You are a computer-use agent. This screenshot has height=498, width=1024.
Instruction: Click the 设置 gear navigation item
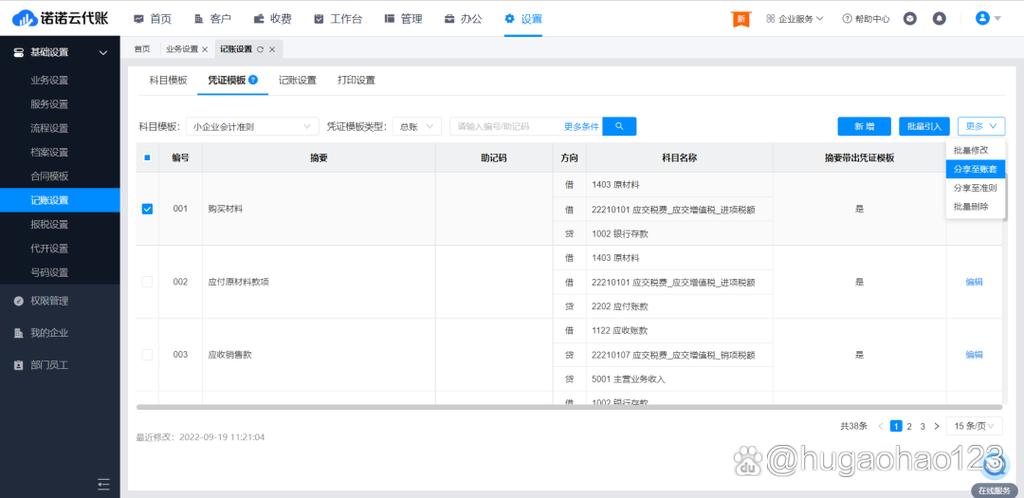click(523, 19)
